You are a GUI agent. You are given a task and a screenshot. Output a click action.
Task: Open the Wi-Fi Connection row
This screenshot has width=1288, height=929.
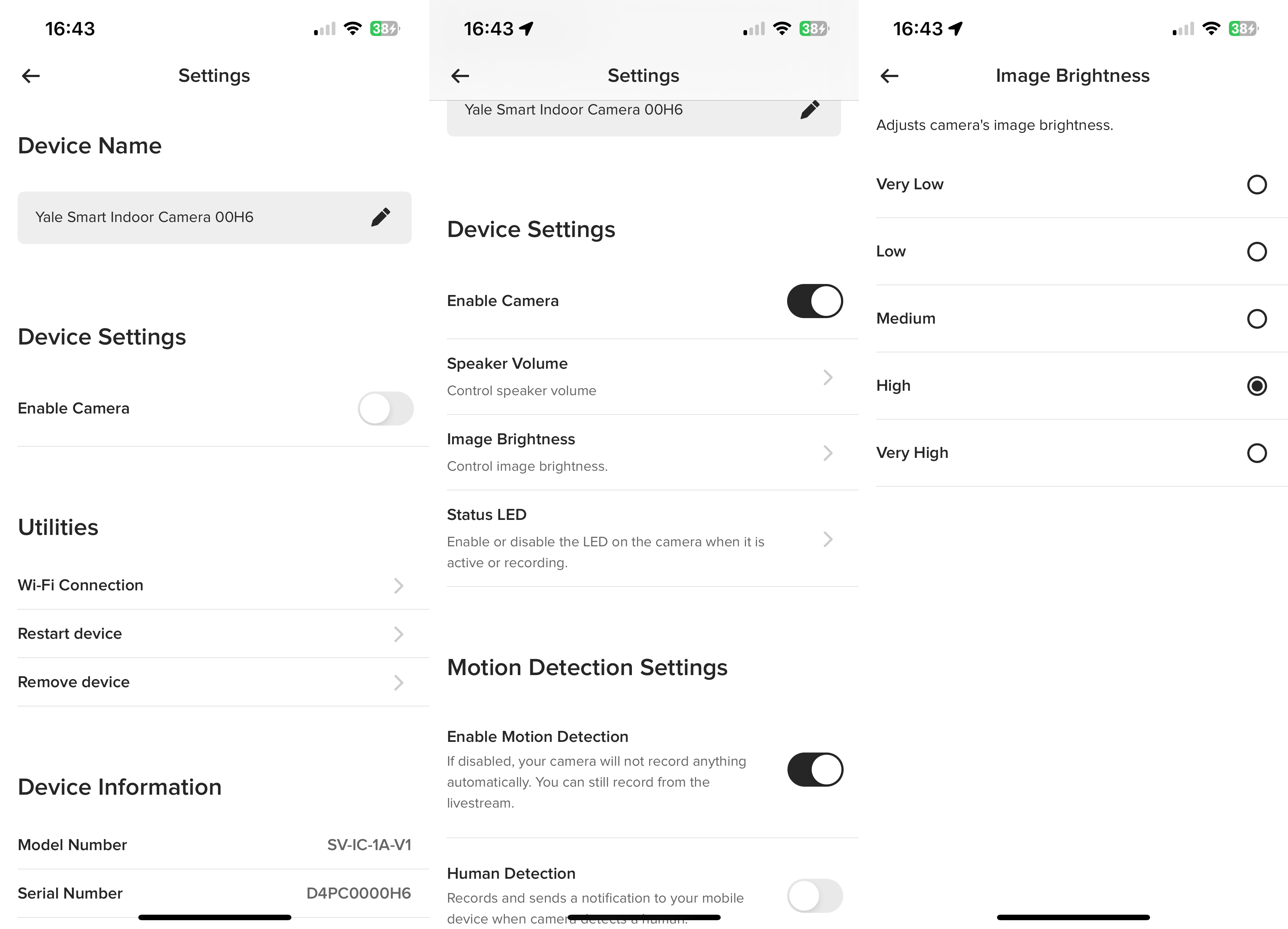223,586
